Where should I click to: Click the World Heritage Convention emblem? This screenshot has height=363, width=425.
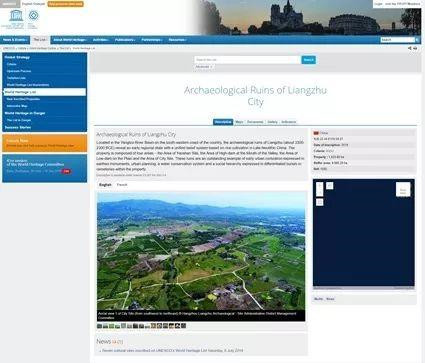(33, 16)
